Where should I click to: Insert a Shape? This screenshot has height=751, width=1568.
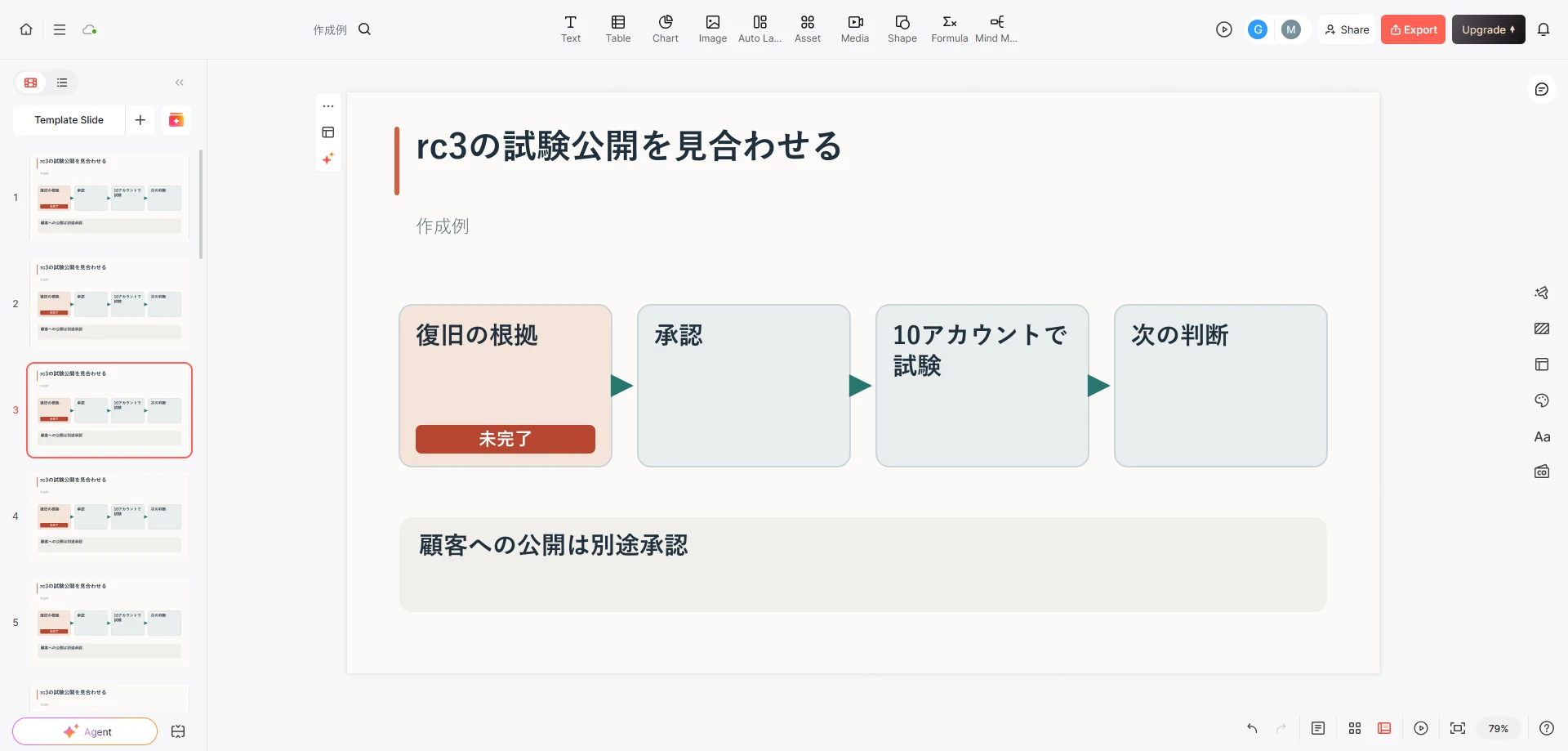pos(902,29)
